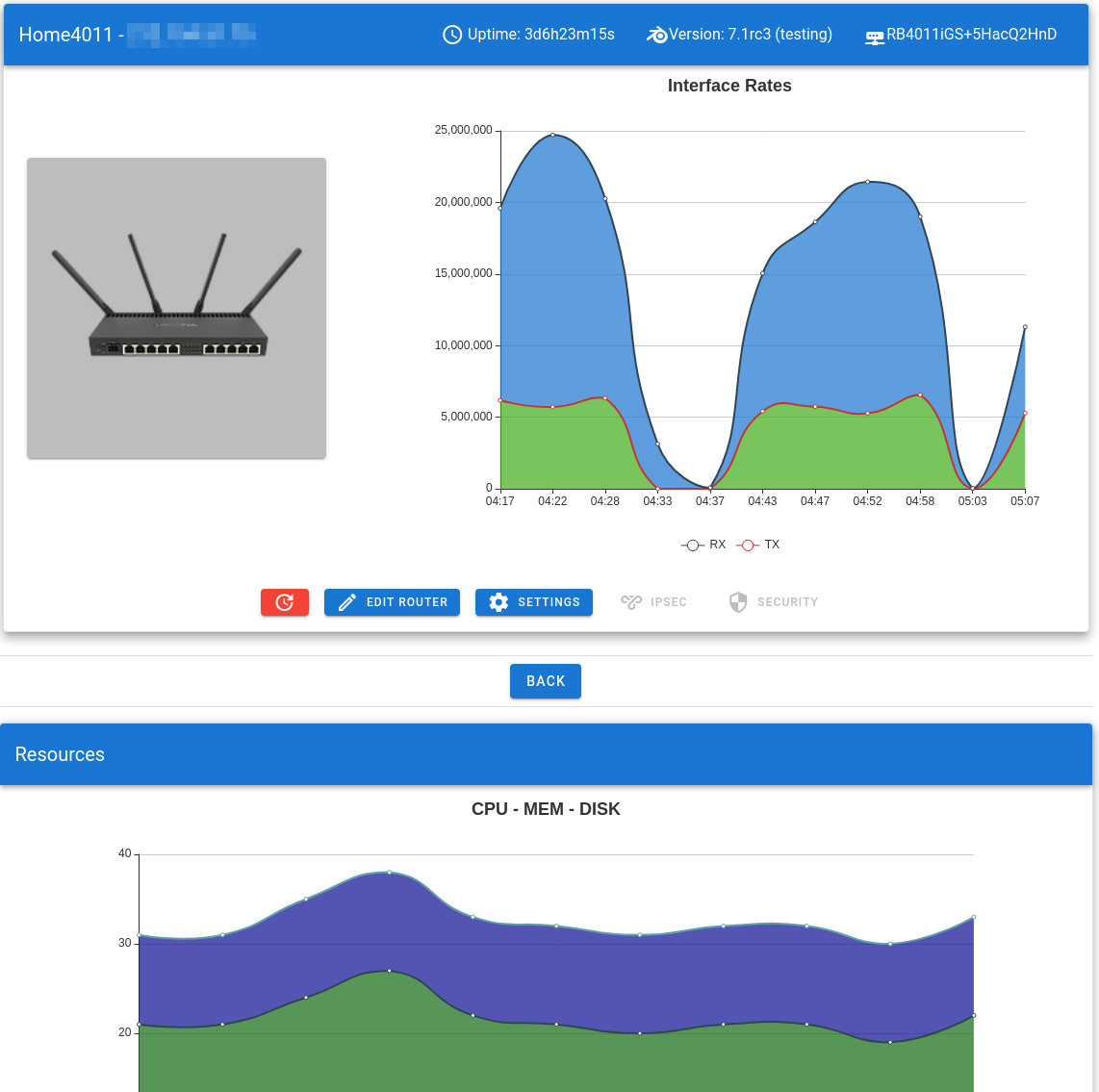Click the IPSEC link icon

point(631,602)
